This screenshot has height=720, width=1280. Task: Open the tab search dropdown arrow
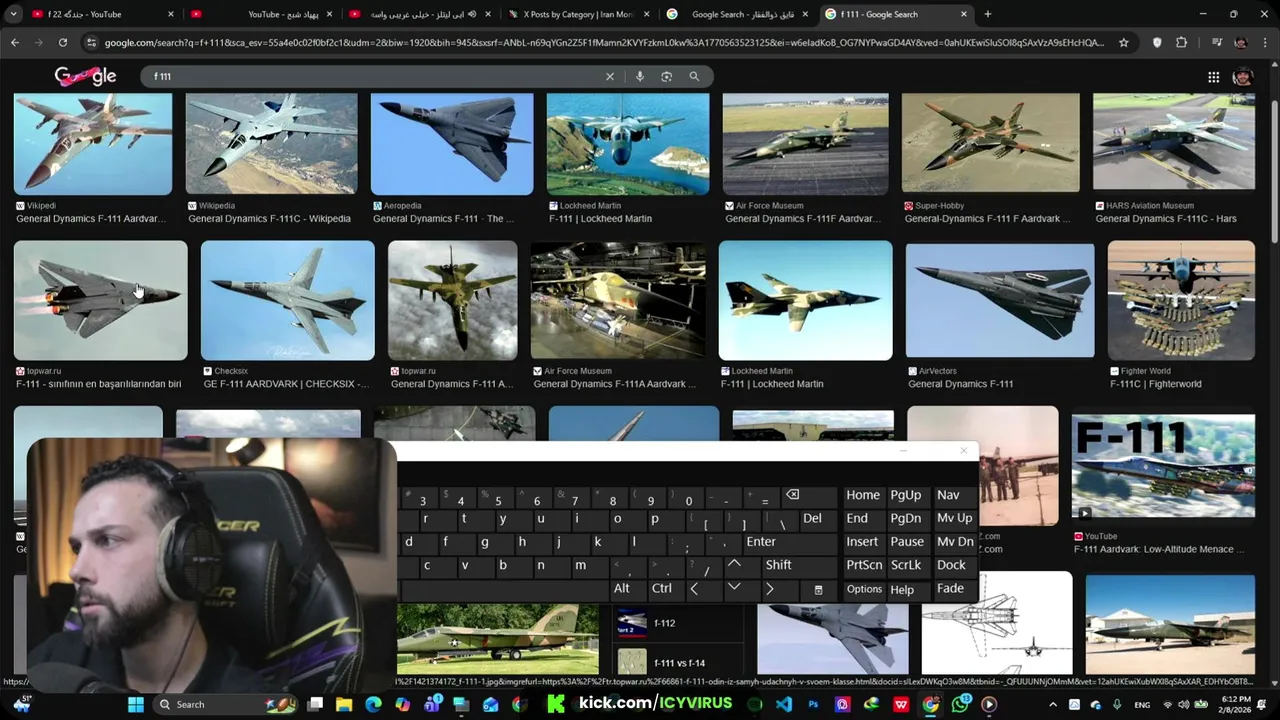[13, 14]
